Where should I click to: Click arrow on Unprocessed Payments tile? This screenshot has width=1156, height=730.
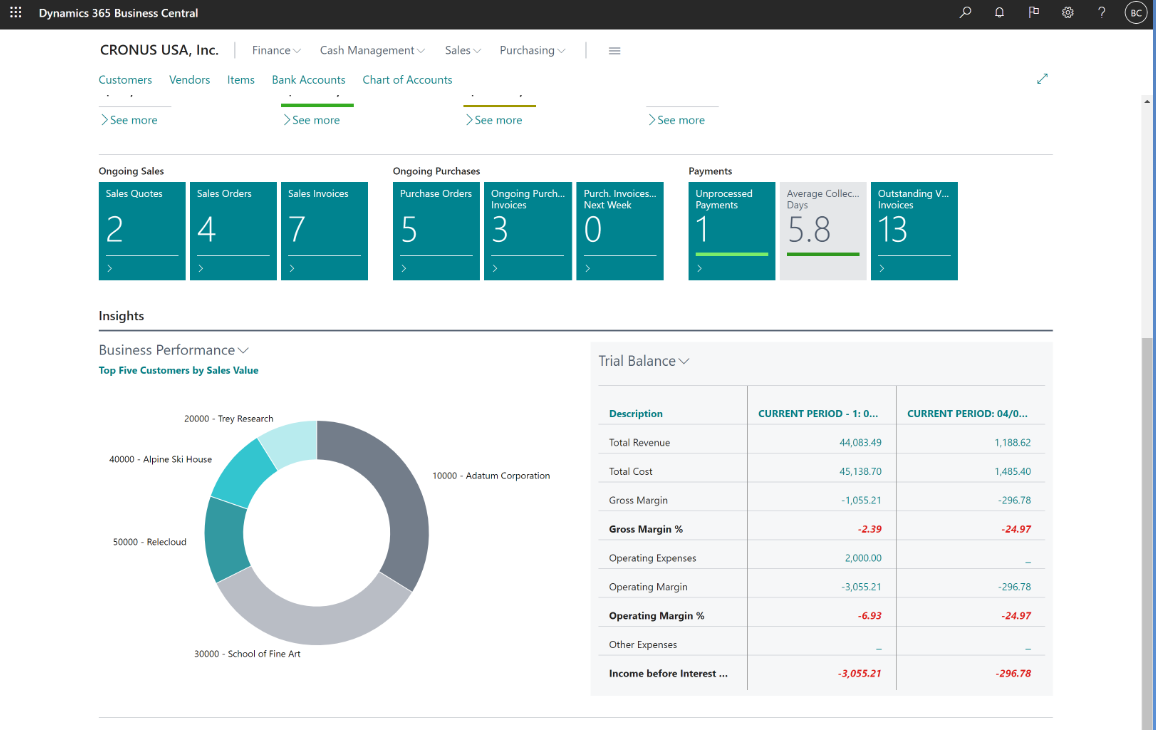pos(700,268)
